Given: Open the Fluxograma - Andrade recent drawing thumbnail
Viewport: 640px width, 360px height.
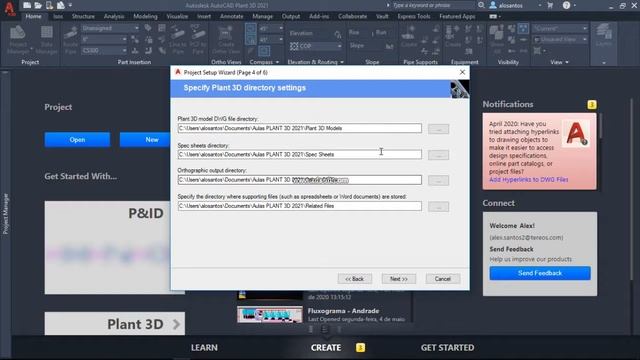Looking at the screenshot, I should pyautogui.click(x=270, y=315).
